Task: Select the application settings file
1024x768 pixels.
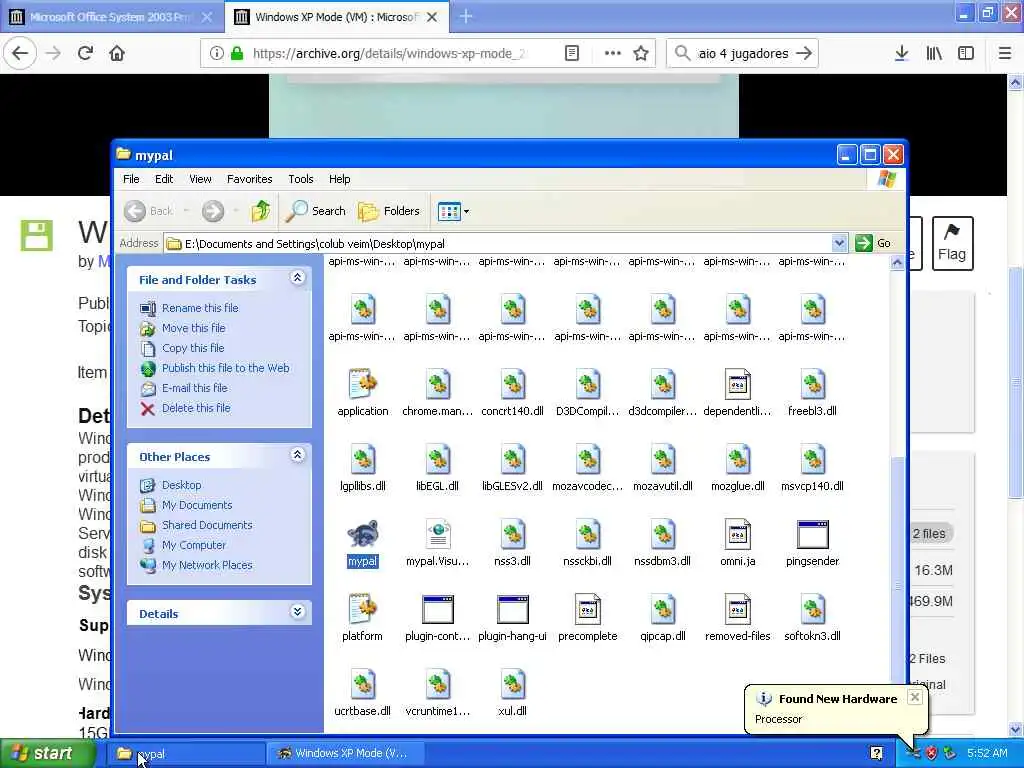Action: pyautogui.click(x=362, y=385)
